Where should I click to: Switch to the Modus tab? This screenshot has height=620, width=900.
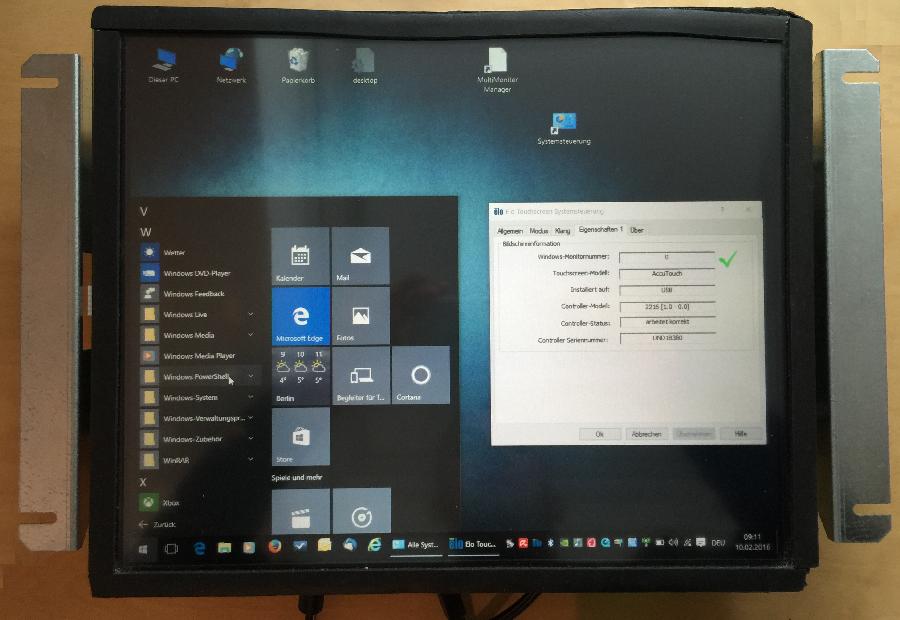tap(538, 228)
